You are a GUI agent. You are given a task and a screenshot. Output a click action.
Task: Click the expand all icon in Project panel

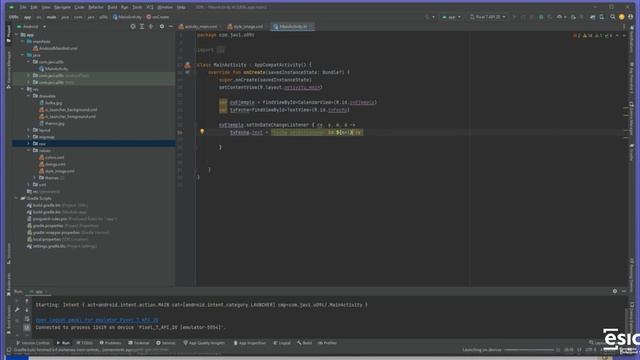[142, 27]
